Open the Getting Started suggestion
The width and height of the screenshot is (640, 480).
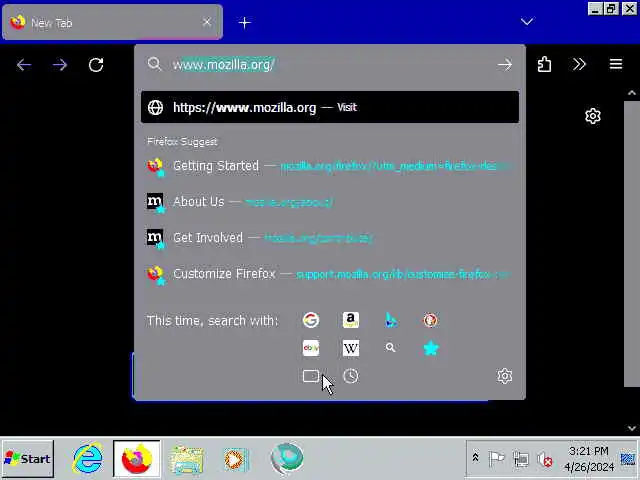tap(330, 166)
